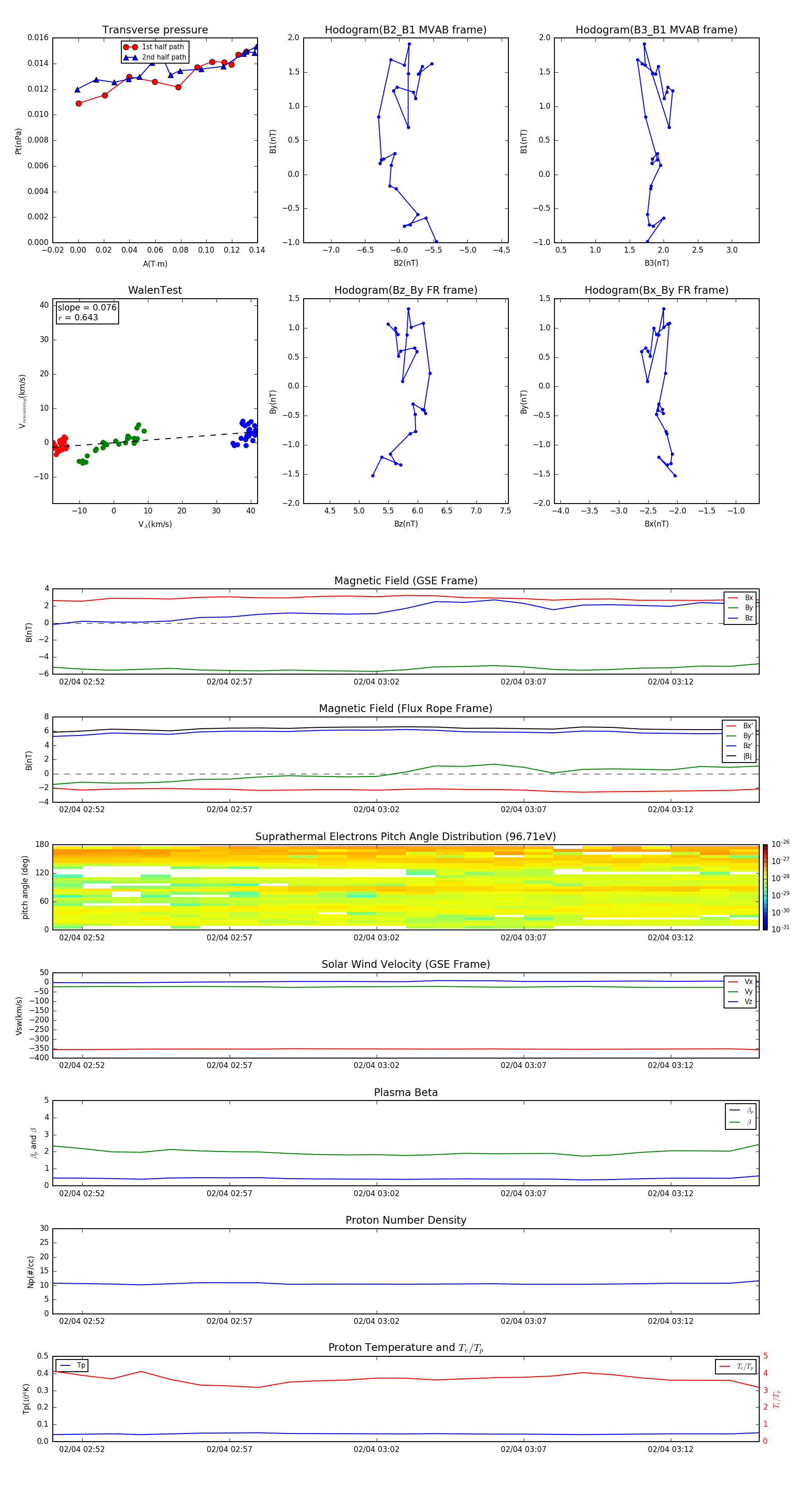Click the "Proton Number Density" title

(x=406, y=1220)
